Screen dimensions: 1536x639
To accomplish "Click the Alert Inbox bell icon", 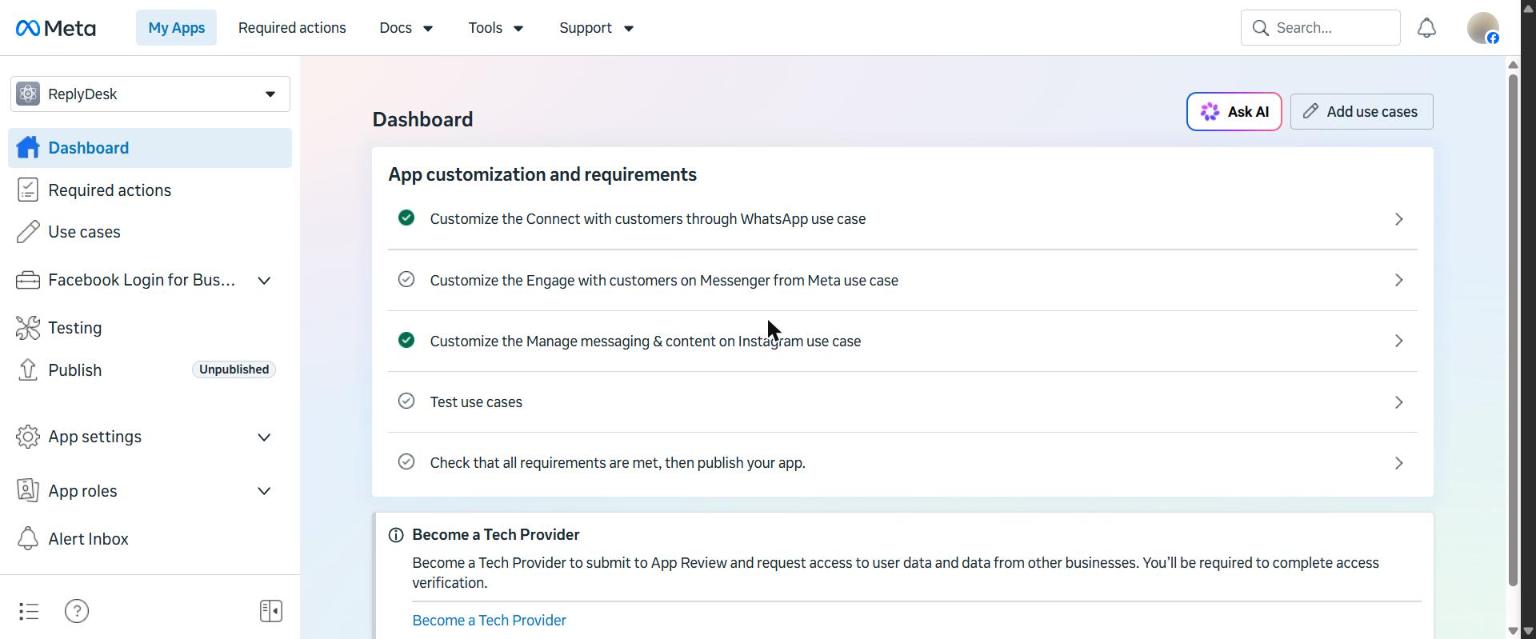I will (x=28, y=539).
